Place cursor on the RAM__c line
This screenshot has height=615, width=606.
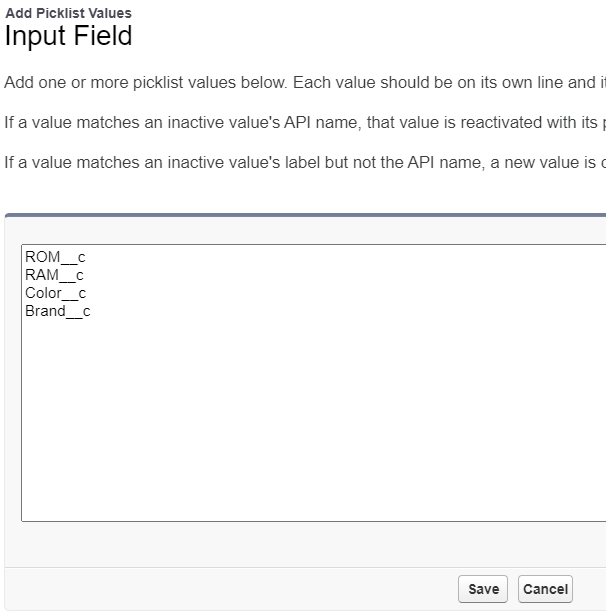pyautogui.click(x=54, y=275)
